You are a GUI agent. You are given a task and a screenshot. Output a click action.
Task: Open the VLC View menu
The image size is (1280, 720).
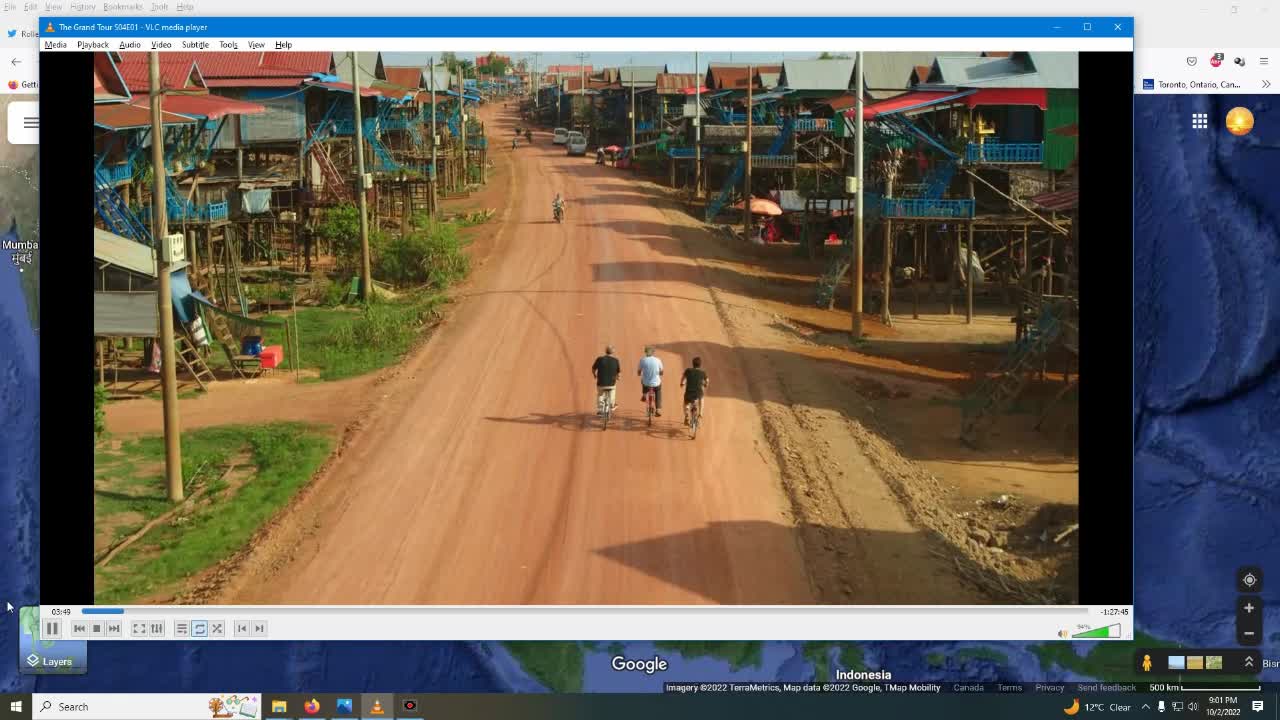256,45
